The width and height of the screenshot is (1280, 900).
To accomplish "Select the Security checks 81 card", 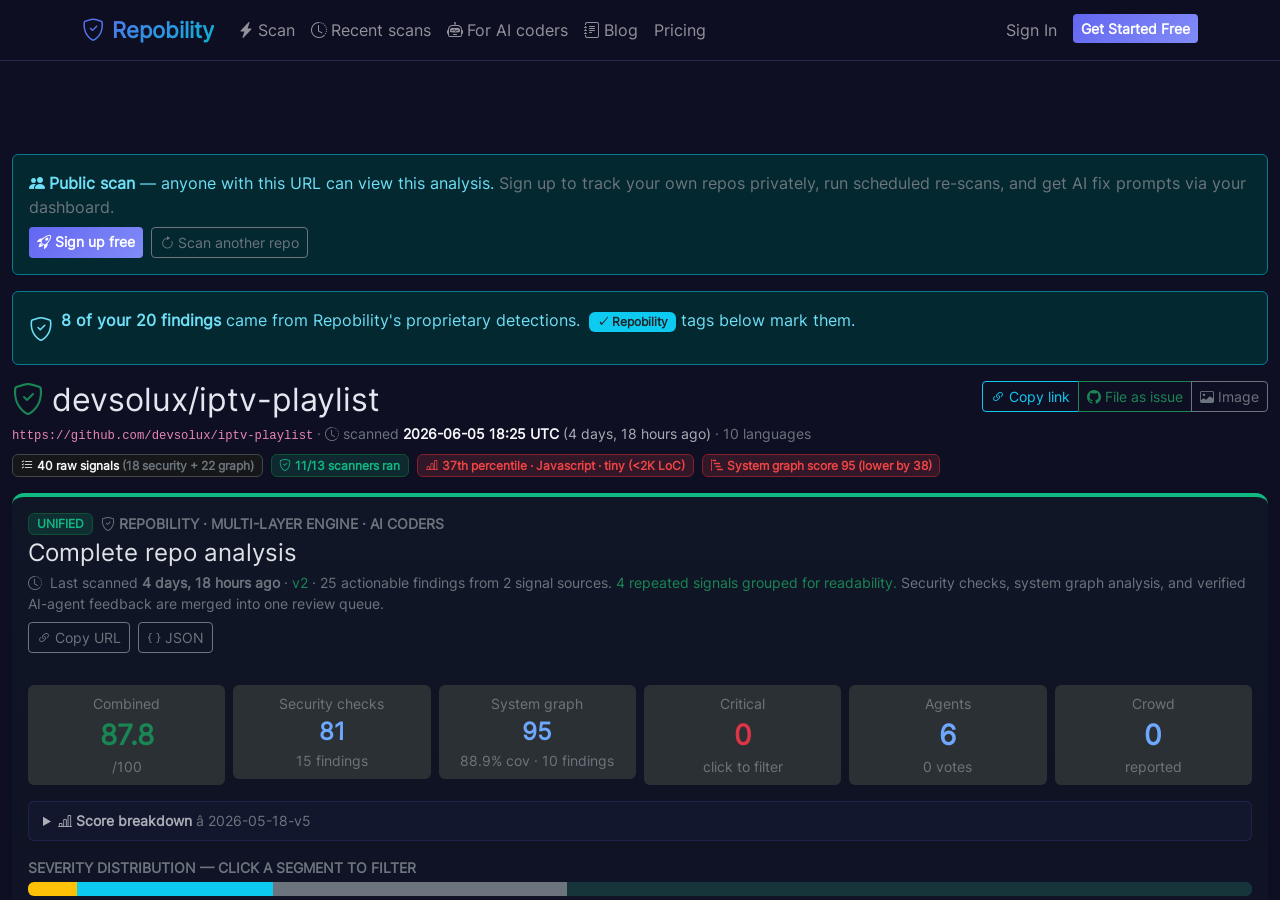I will click(x=332, y=732).
